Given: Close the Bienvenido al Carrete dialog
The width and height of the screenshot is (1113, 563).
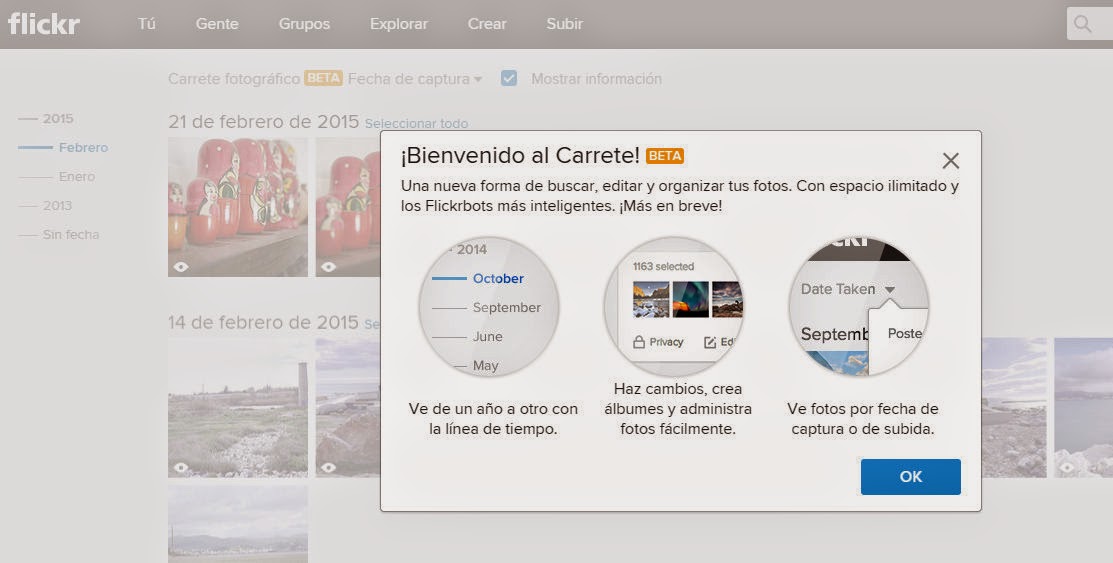Looking at the screenshot, I should click(950, 160).
